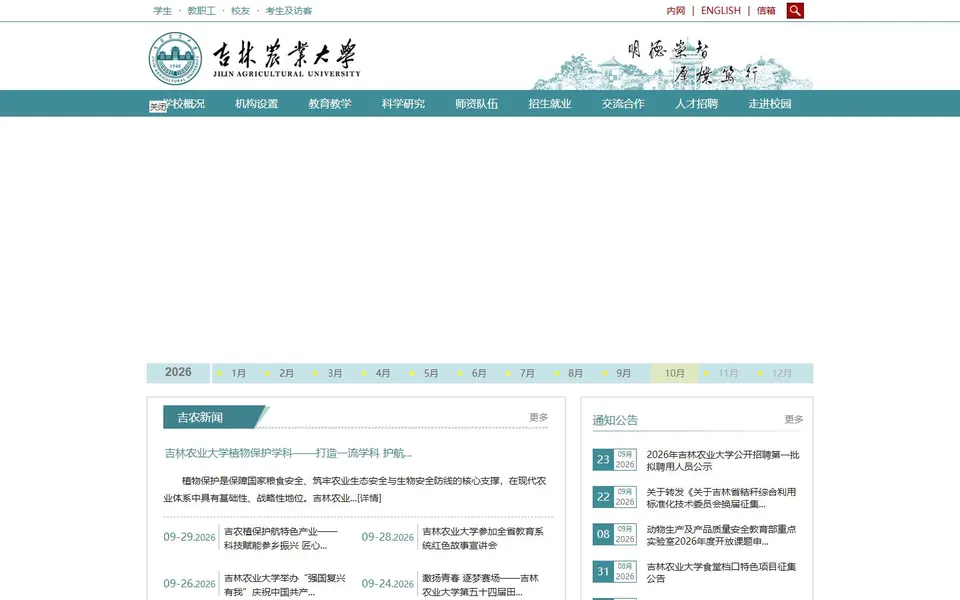Click the 明德崇智 厚朴笃行 motto banner image
The height and width of the screenshot is (600, 960).
coord(672,63)
